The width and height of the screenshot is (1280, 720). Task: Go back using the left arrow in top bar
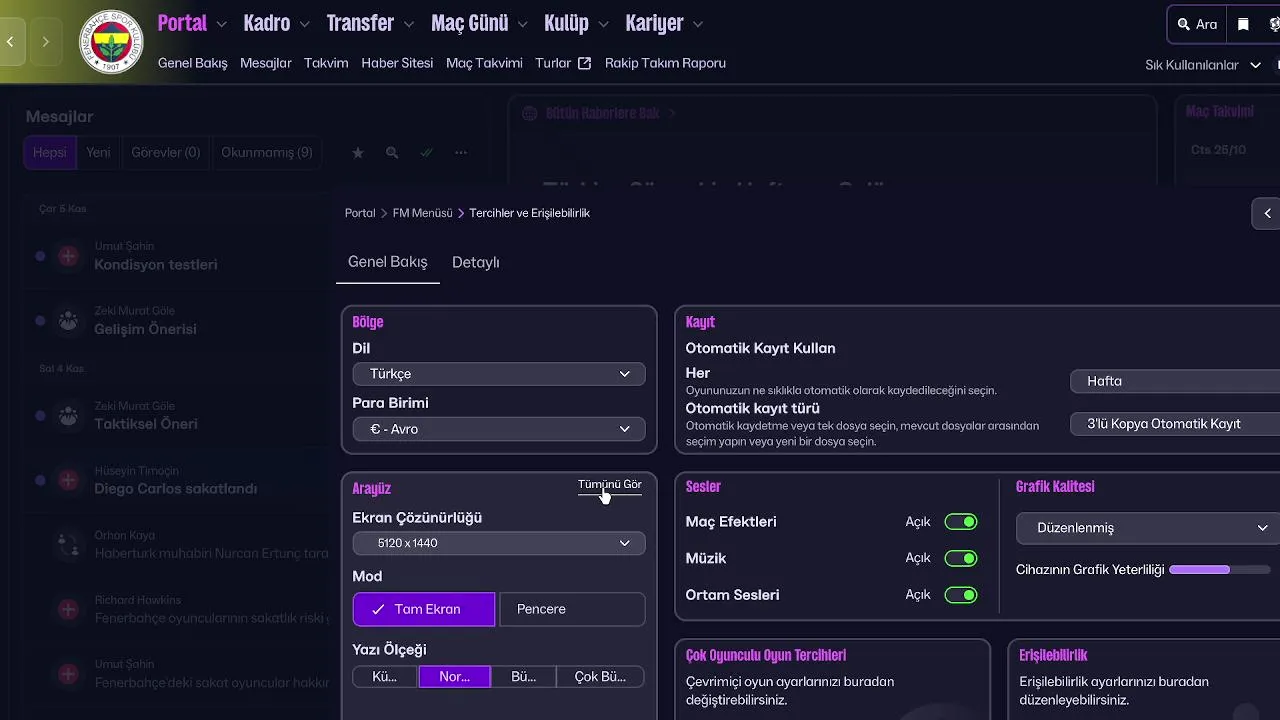[10, 42]
